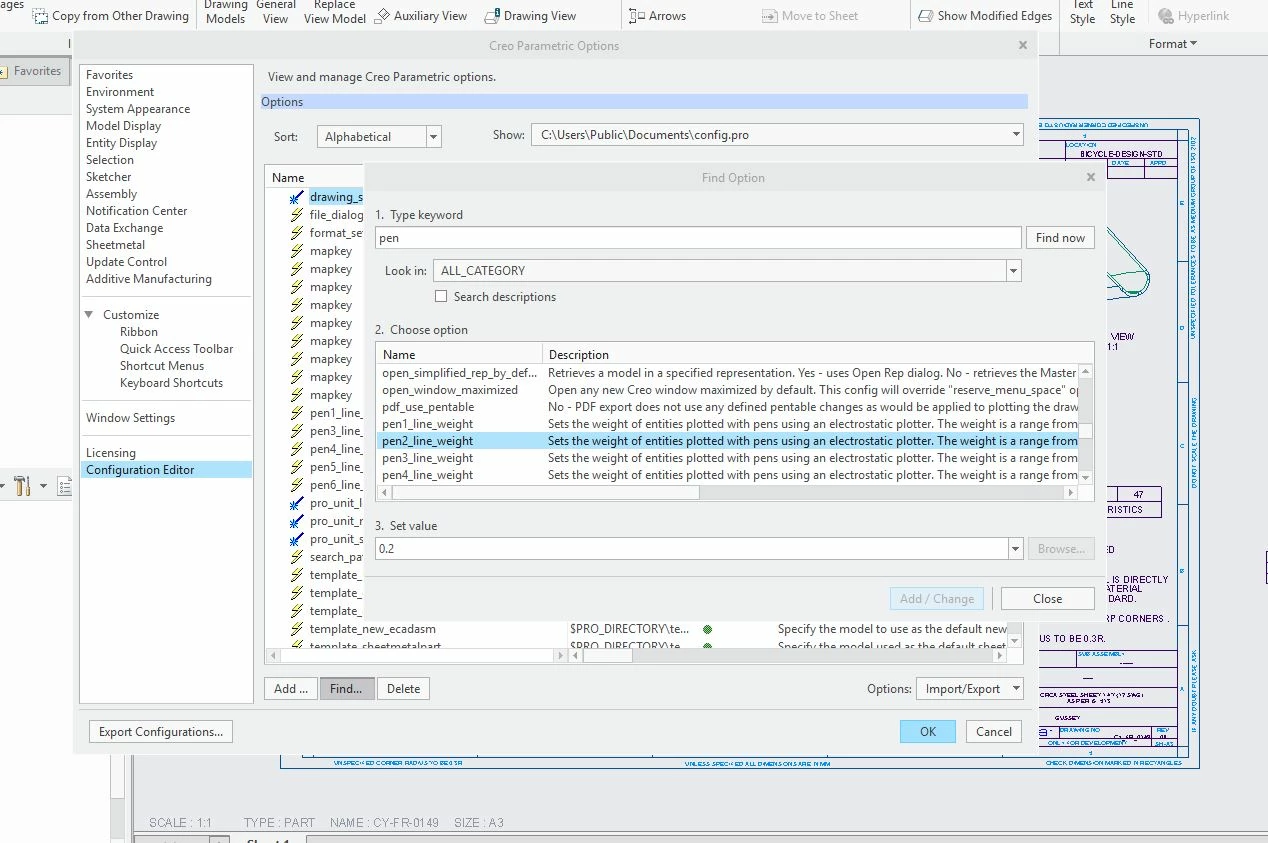Screen dimensions: 1268x843
Task: Click lightning icon beside pen3_line_ in config list
Action: pos(297,431)
